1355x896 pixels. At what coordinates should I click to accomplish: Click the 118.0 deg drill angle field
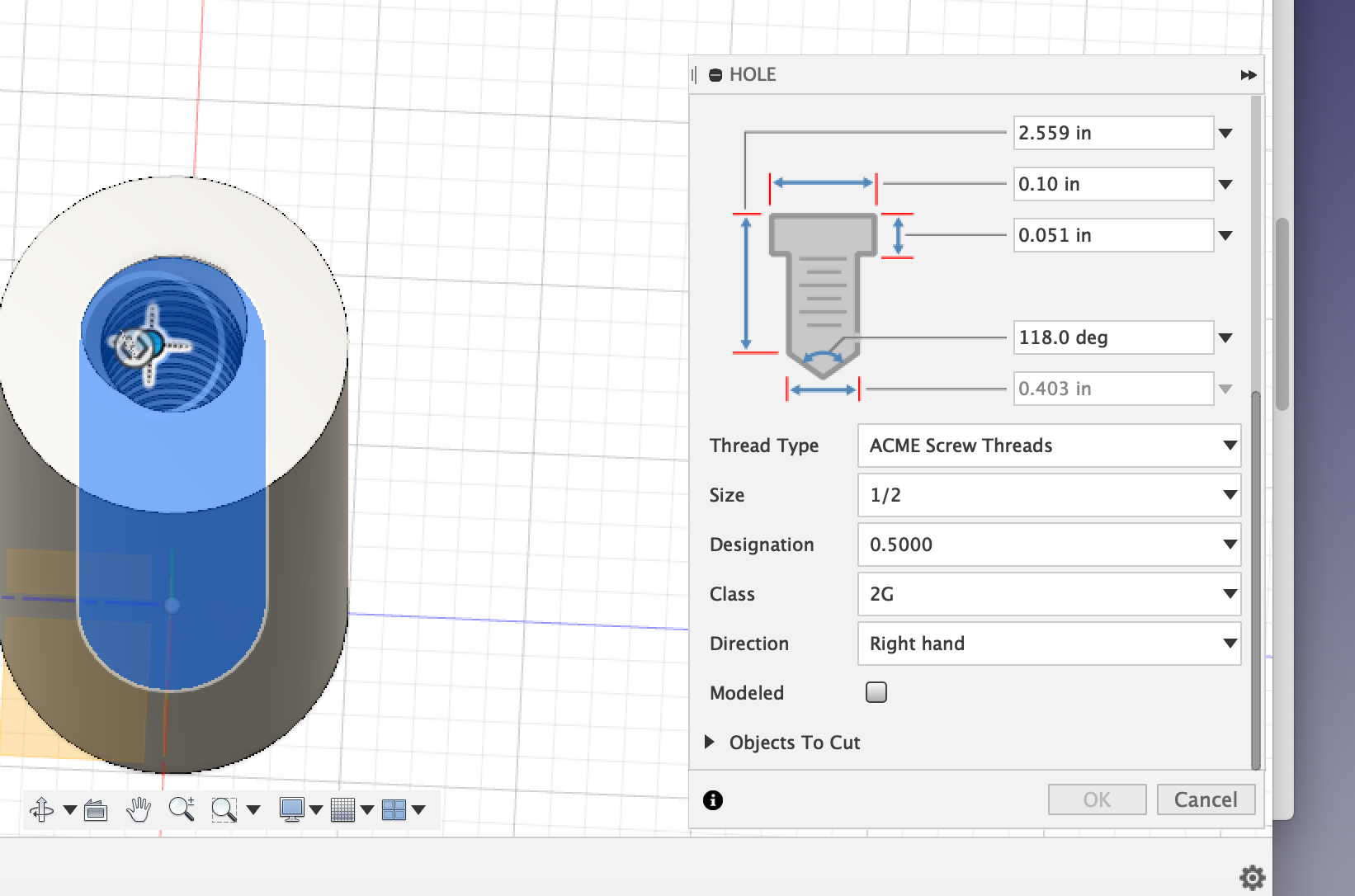click(x=1112, y=337)
